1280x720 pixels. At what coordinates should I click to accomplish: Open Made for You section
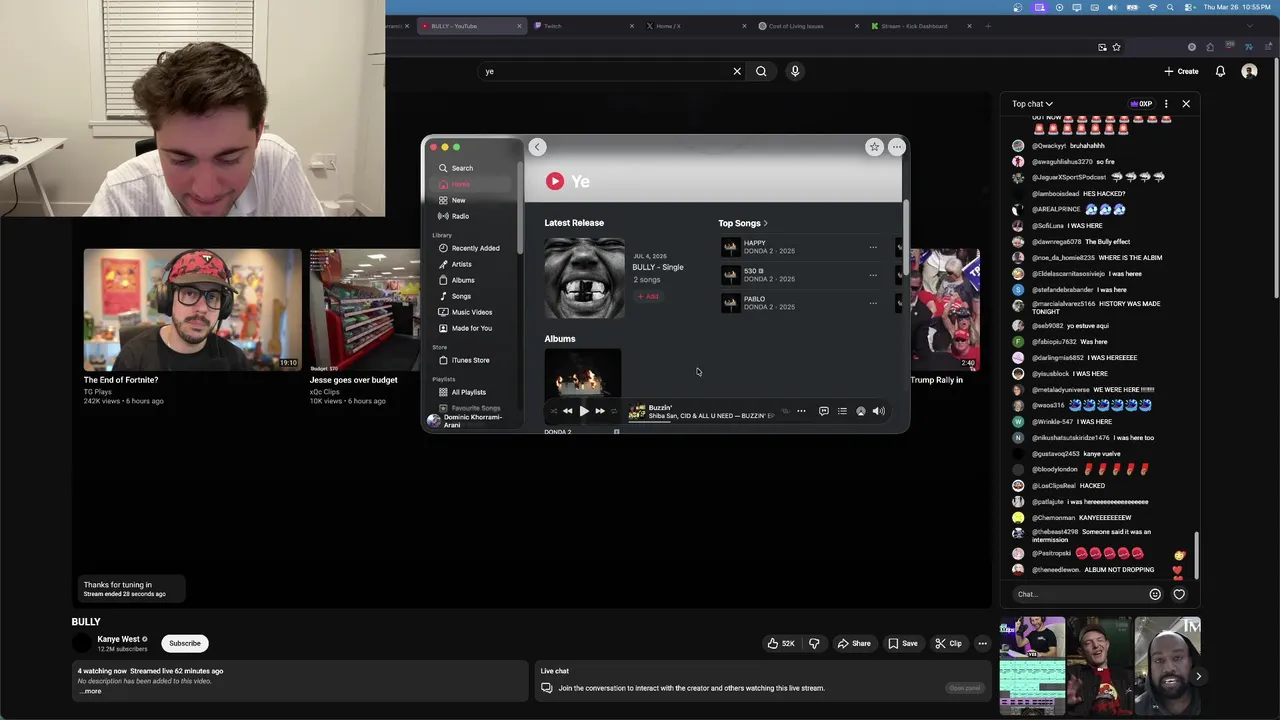[x=471, y=328]
